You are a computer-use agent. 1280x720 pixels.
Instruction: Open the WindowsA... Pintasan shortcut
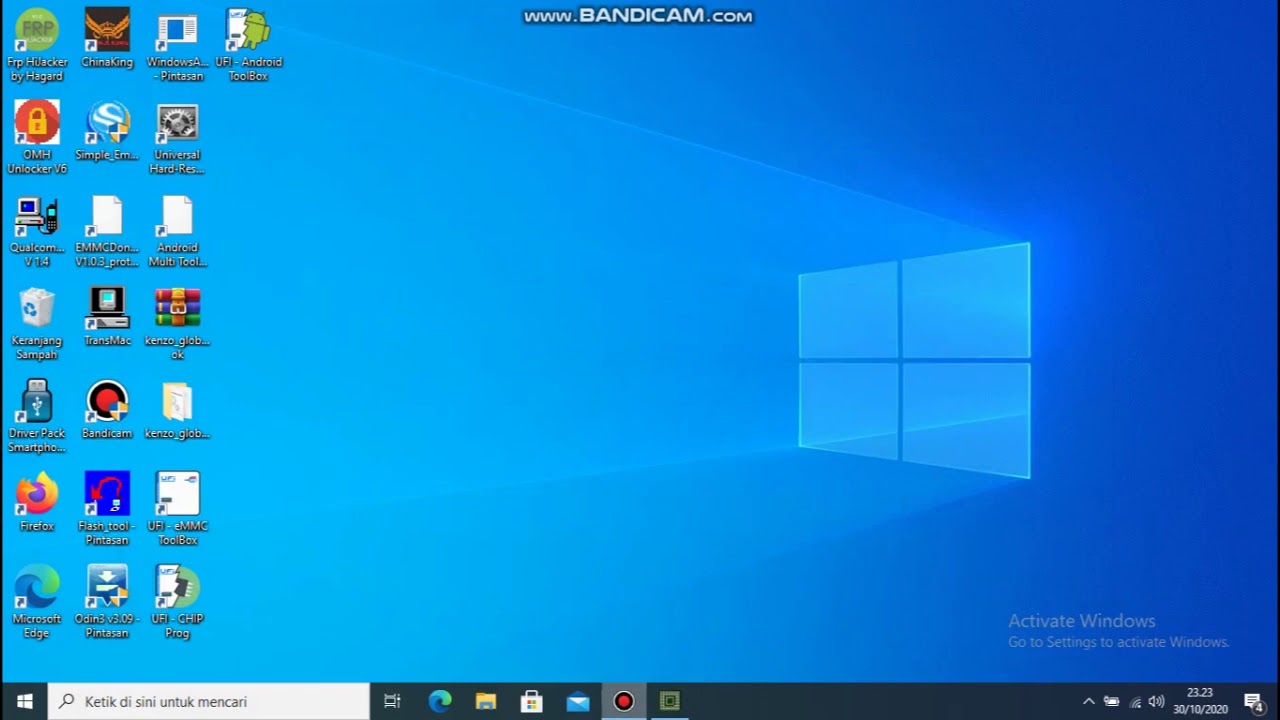[x=177, y=45]
